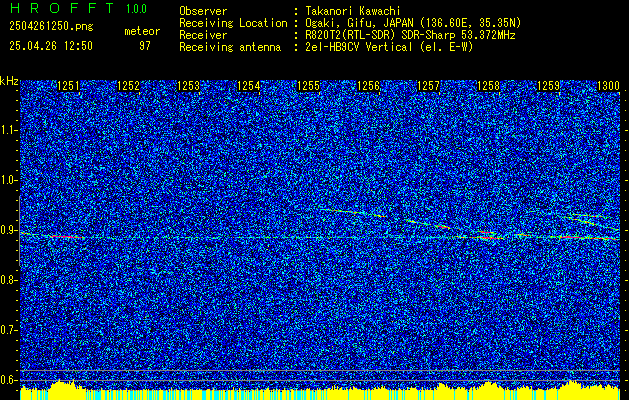This screenshot has height=400, width=629.
Task: Click the meteor label
Action: coord(142,31)
